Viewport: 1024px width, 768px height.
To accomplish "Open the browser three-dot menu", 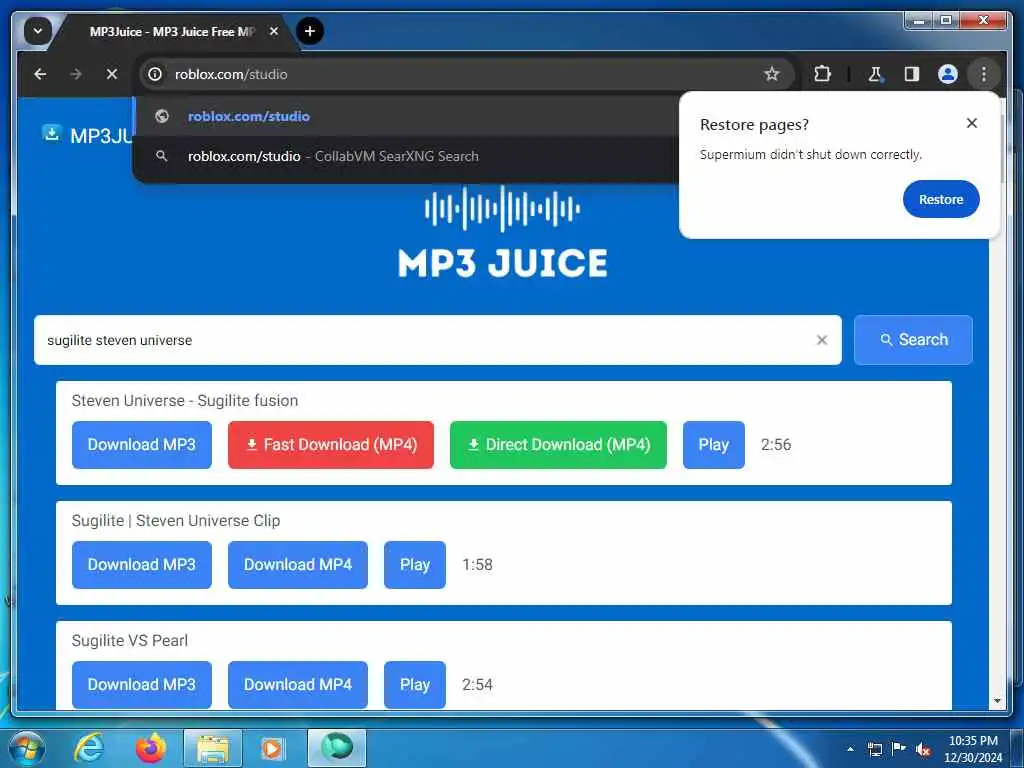I will [984, 74].
